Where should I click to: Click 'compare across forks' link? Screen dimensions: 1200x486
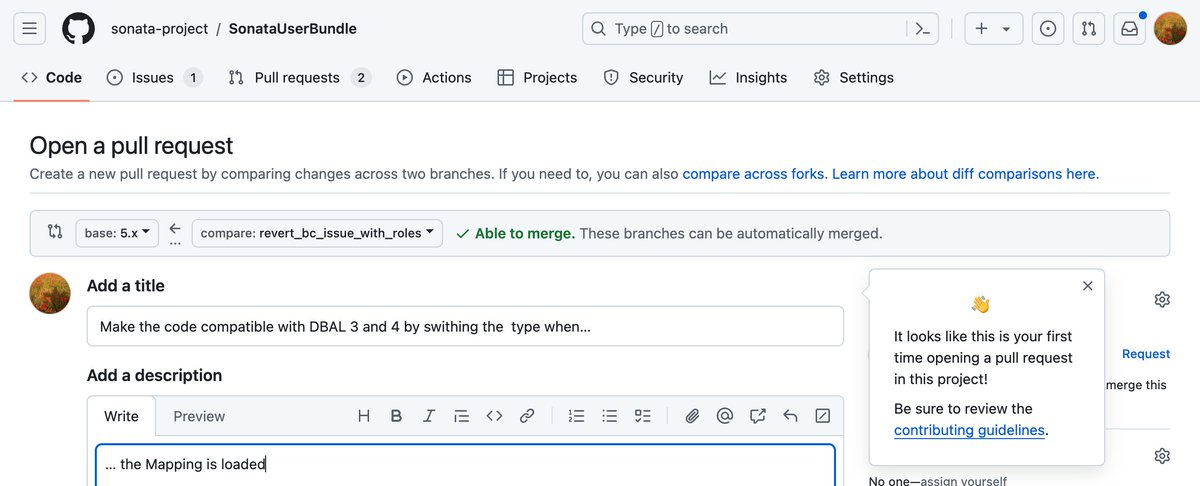click(754, 174)
